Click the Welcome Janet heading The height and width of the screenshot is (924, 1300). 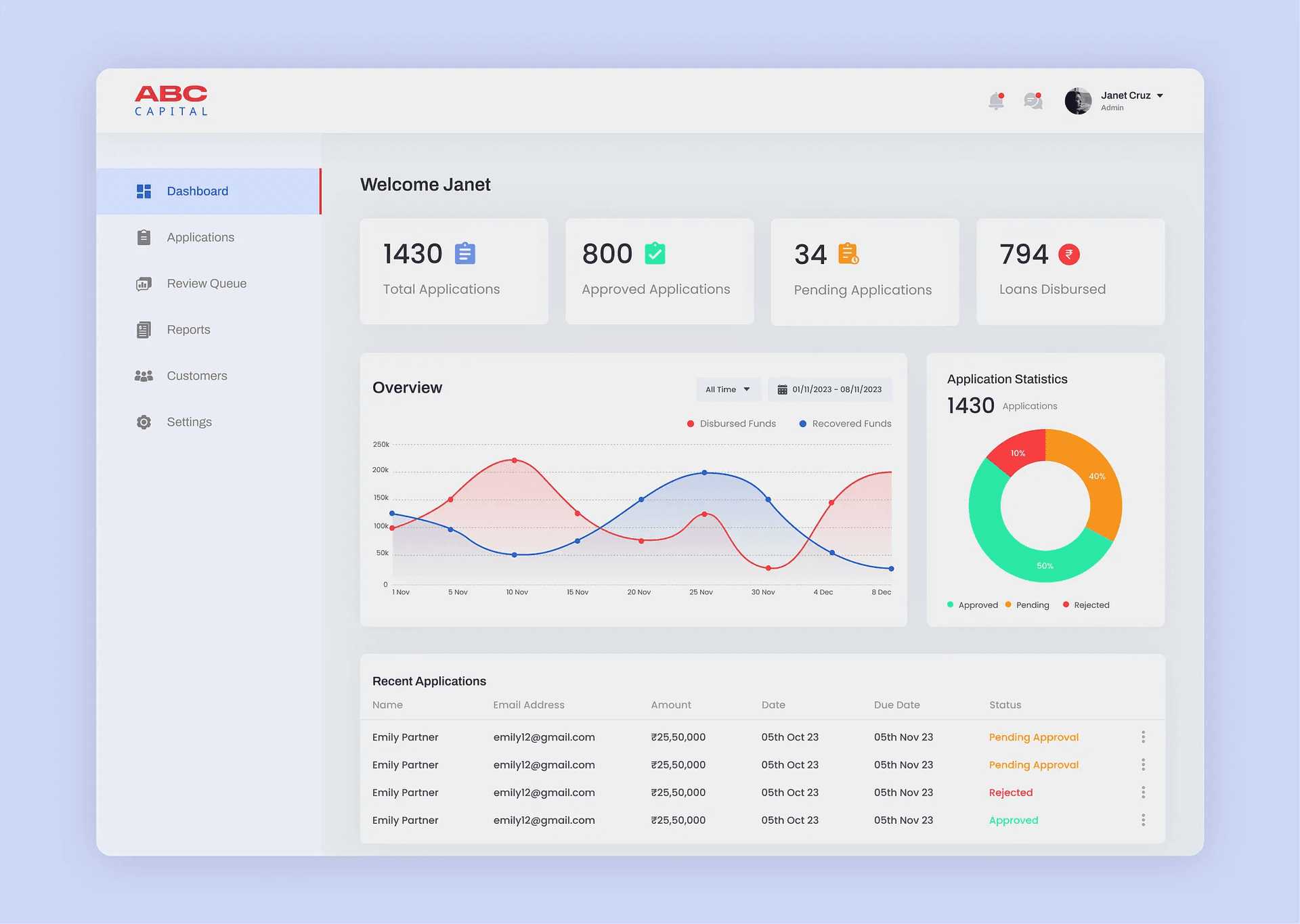coord(425,185)
